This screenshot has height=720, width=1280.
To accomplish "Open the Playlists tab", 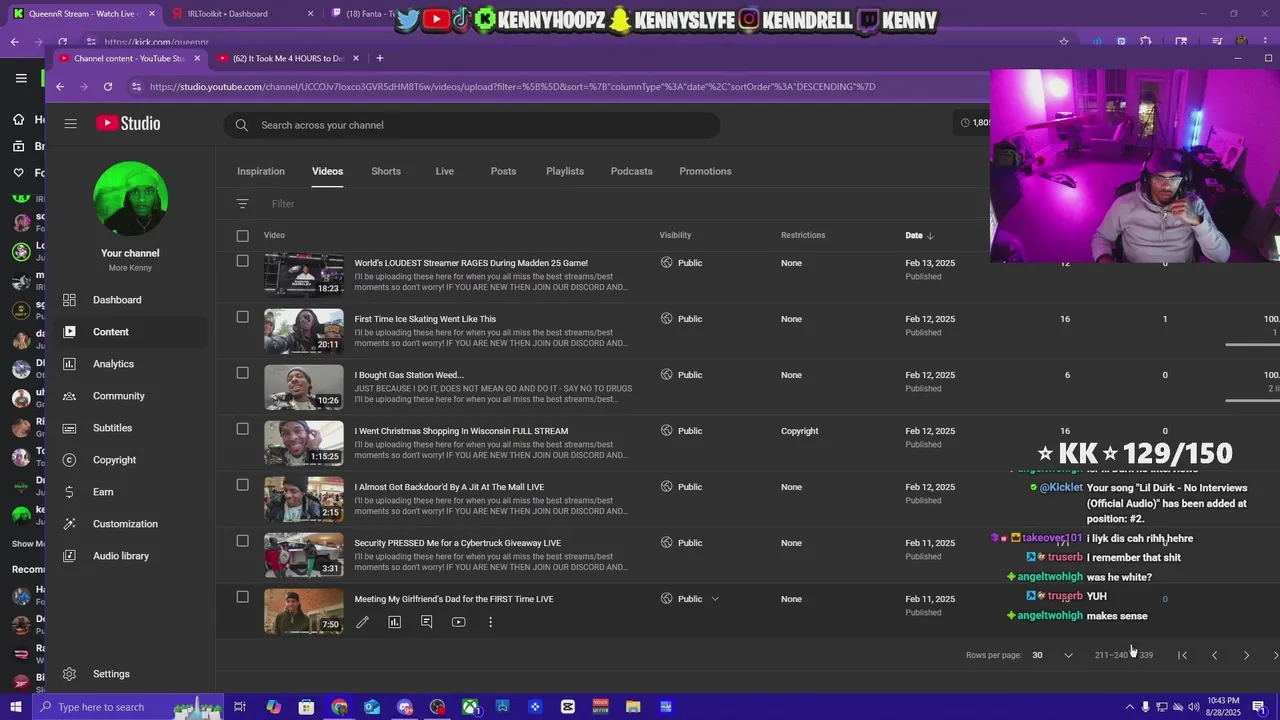I will (x=565, y=171).
